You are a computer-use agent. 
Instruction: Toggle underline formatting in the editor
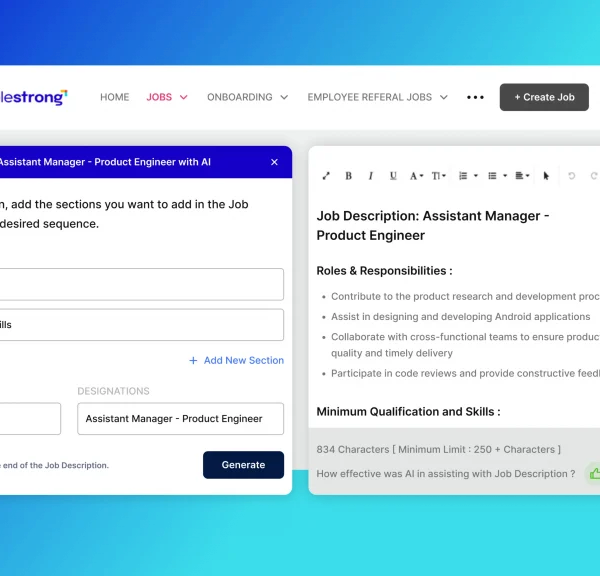point(393,176)
